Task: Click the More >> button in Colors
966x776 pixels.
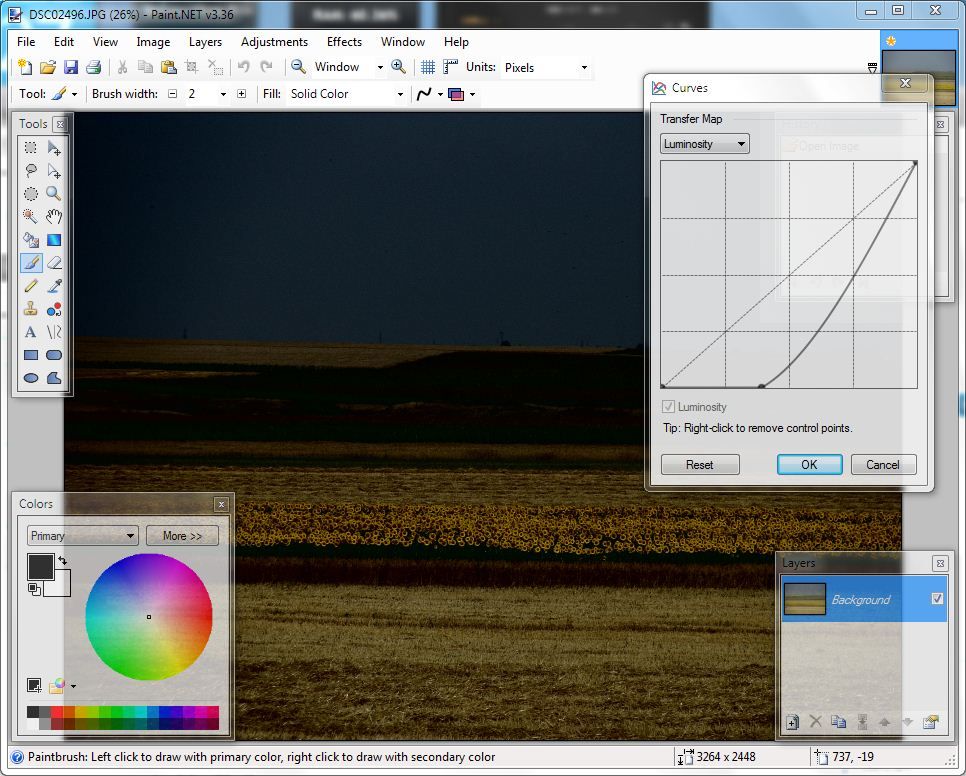Action: click(x=182, y=536)
